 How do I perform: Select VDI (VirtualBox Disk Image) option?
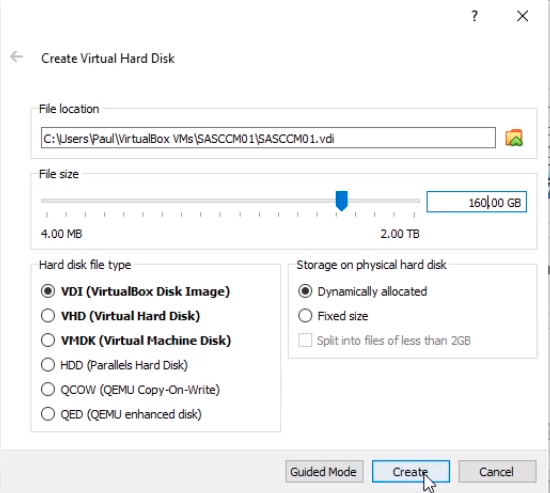(x=48, y=291)
